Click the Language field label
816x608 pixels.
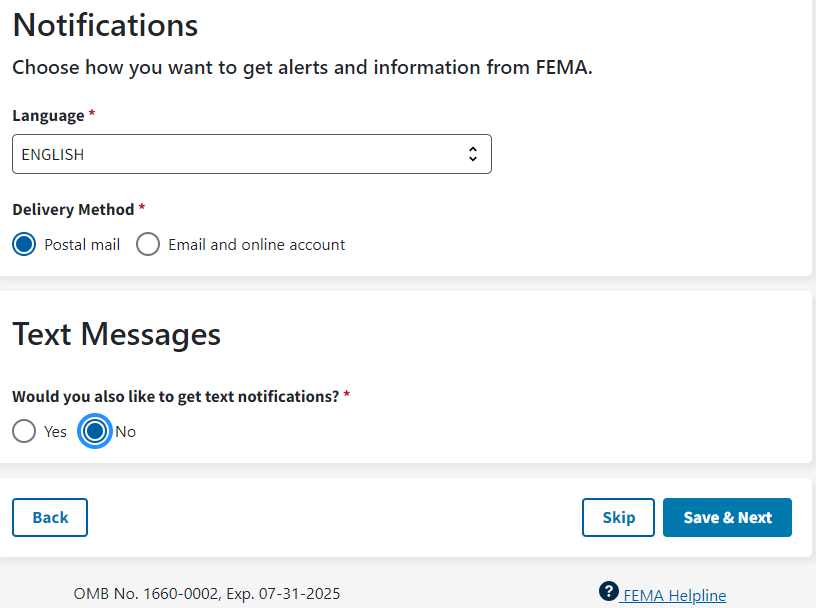click(x=48, y=116)
